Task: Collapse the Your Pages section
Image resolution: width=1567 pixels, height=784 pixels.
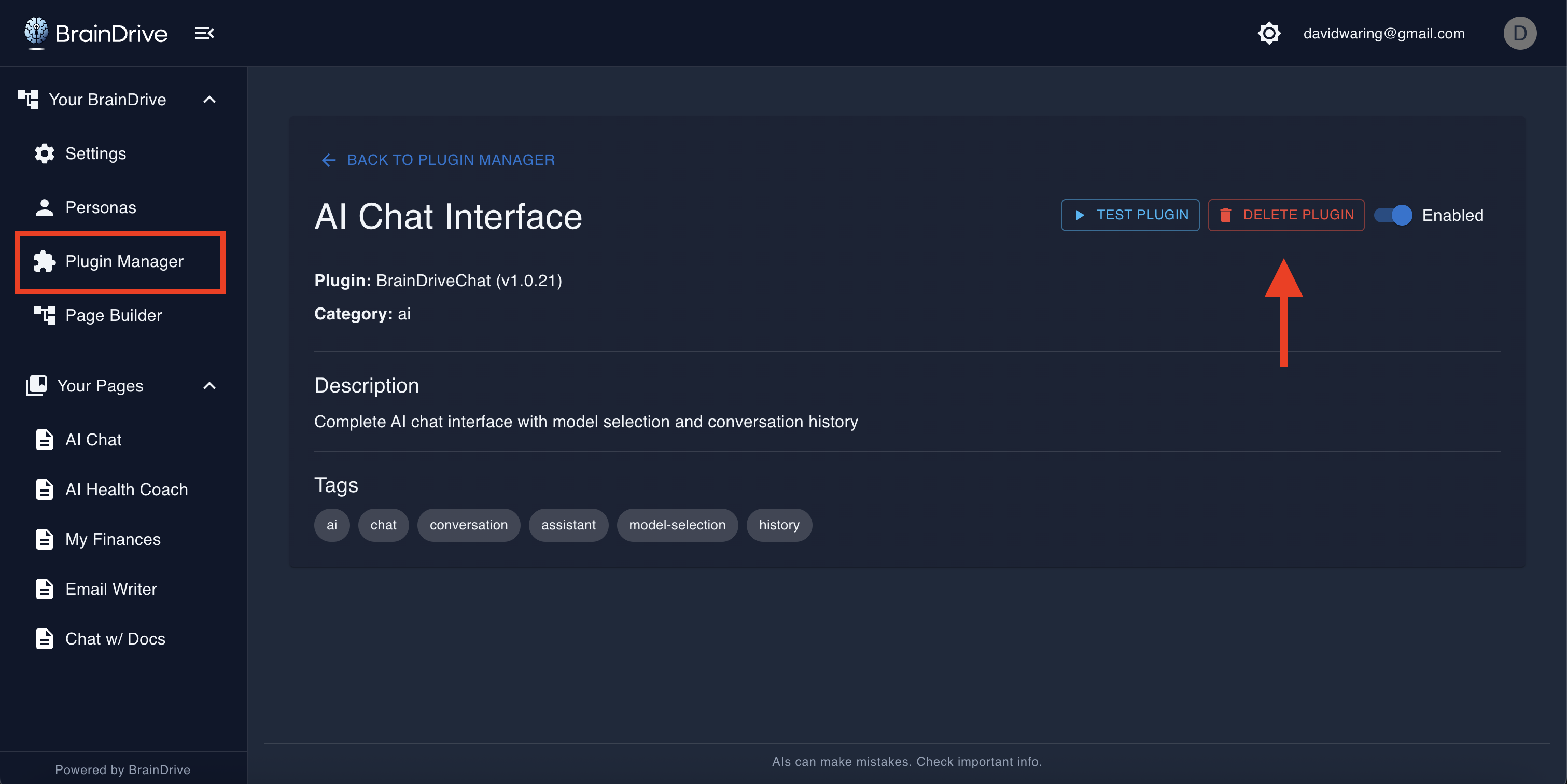Action: (209, 386)
